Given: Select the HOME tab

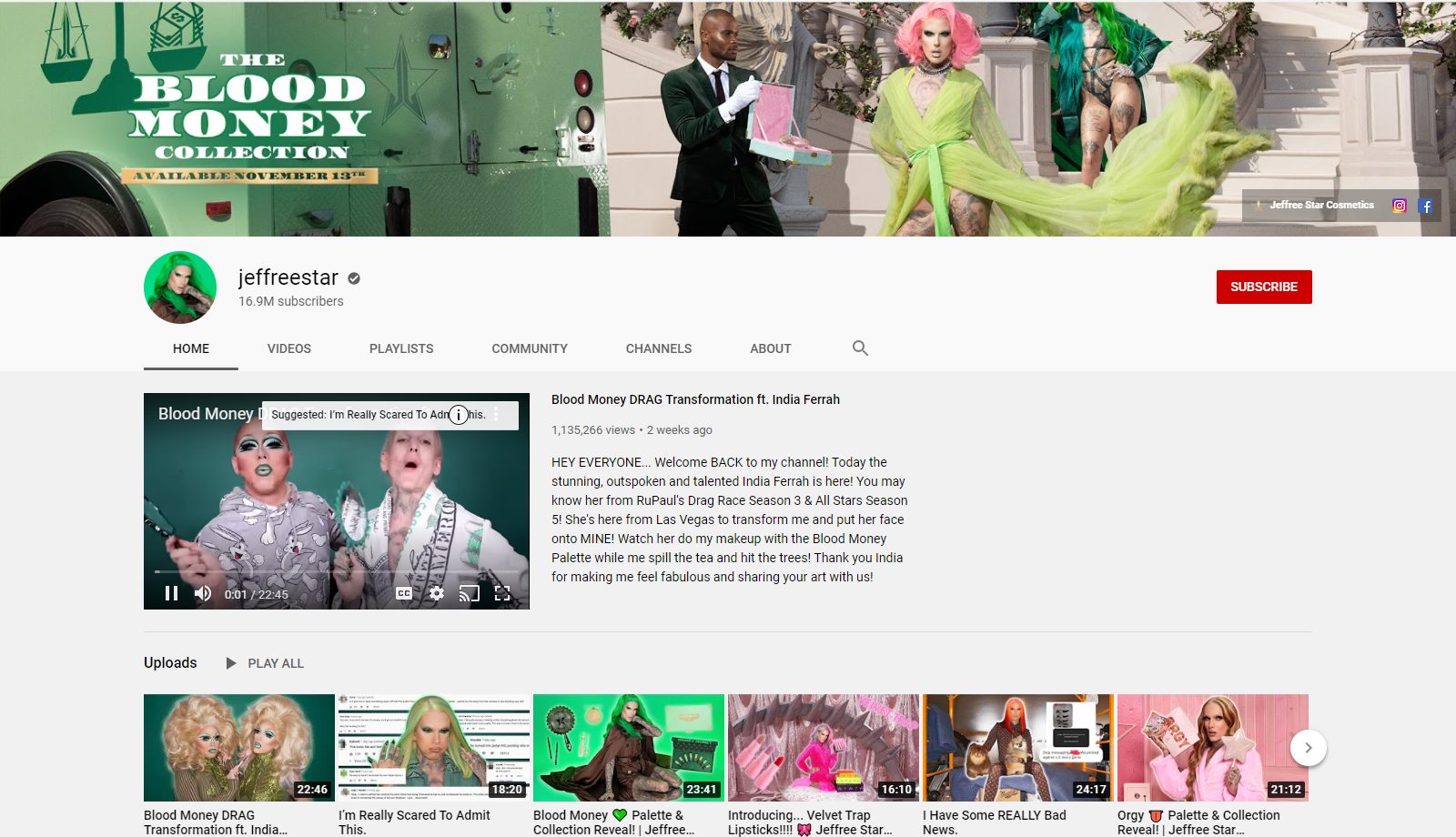Looking at the screenshot, I should [191, 348].
